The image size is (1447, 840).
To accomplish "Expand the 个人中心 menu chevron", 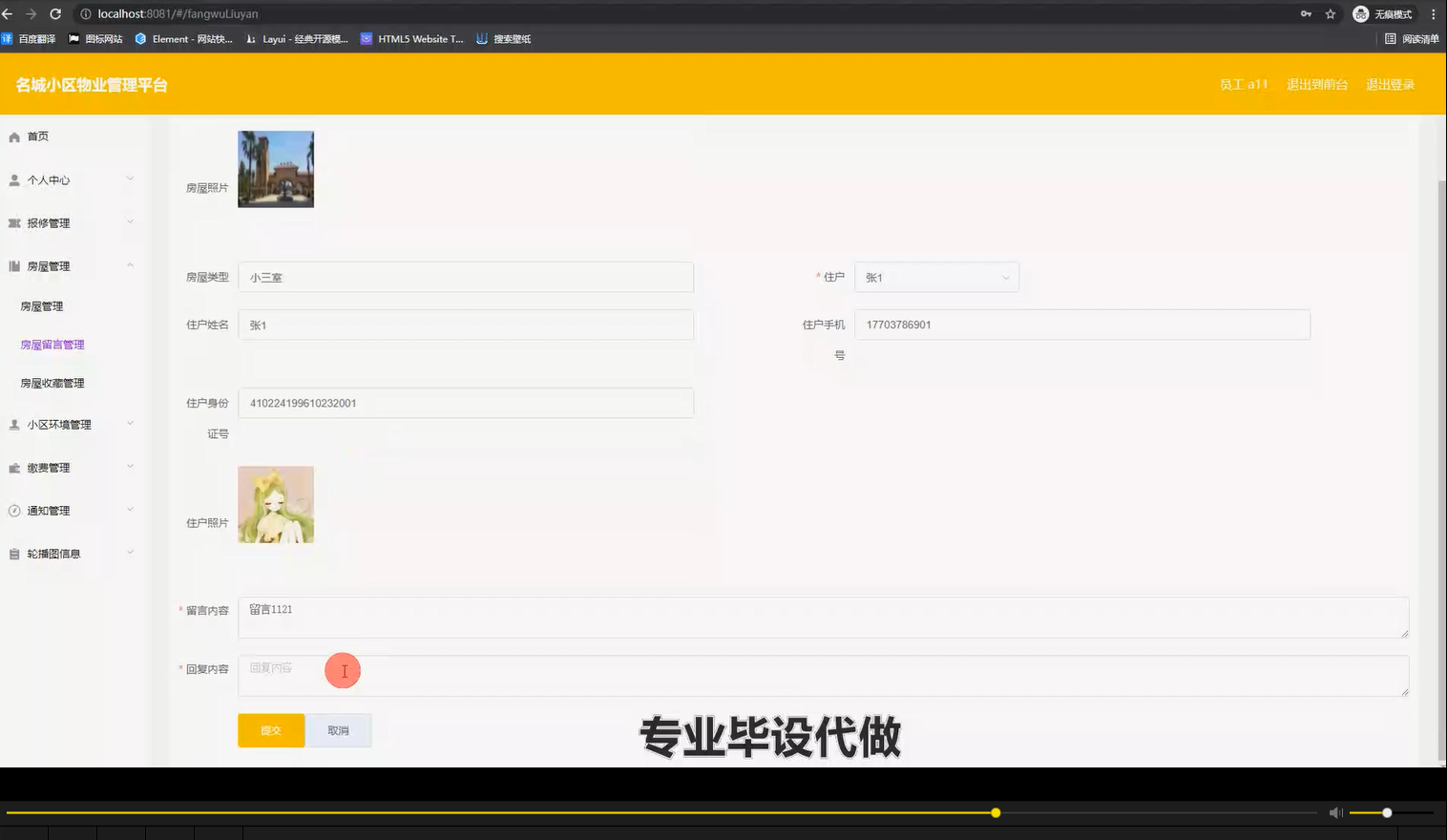I will coord(130,178).
